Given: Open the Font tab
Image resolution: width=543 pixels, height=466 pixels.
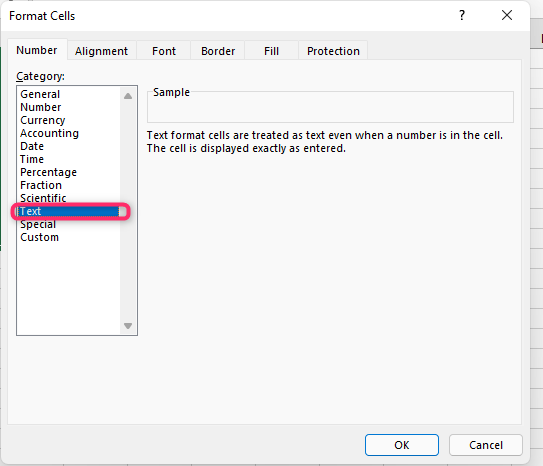Looking at the screenshot, I should pos(164,51).
